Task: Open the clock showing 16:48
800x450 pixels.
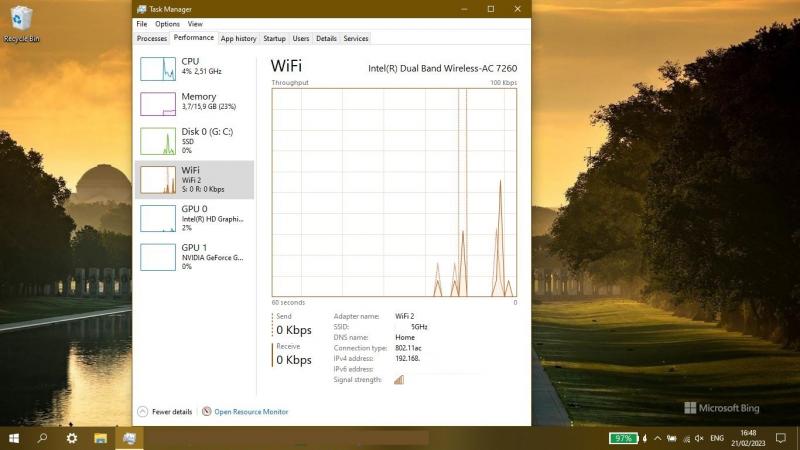Action: tap(748, 438)
